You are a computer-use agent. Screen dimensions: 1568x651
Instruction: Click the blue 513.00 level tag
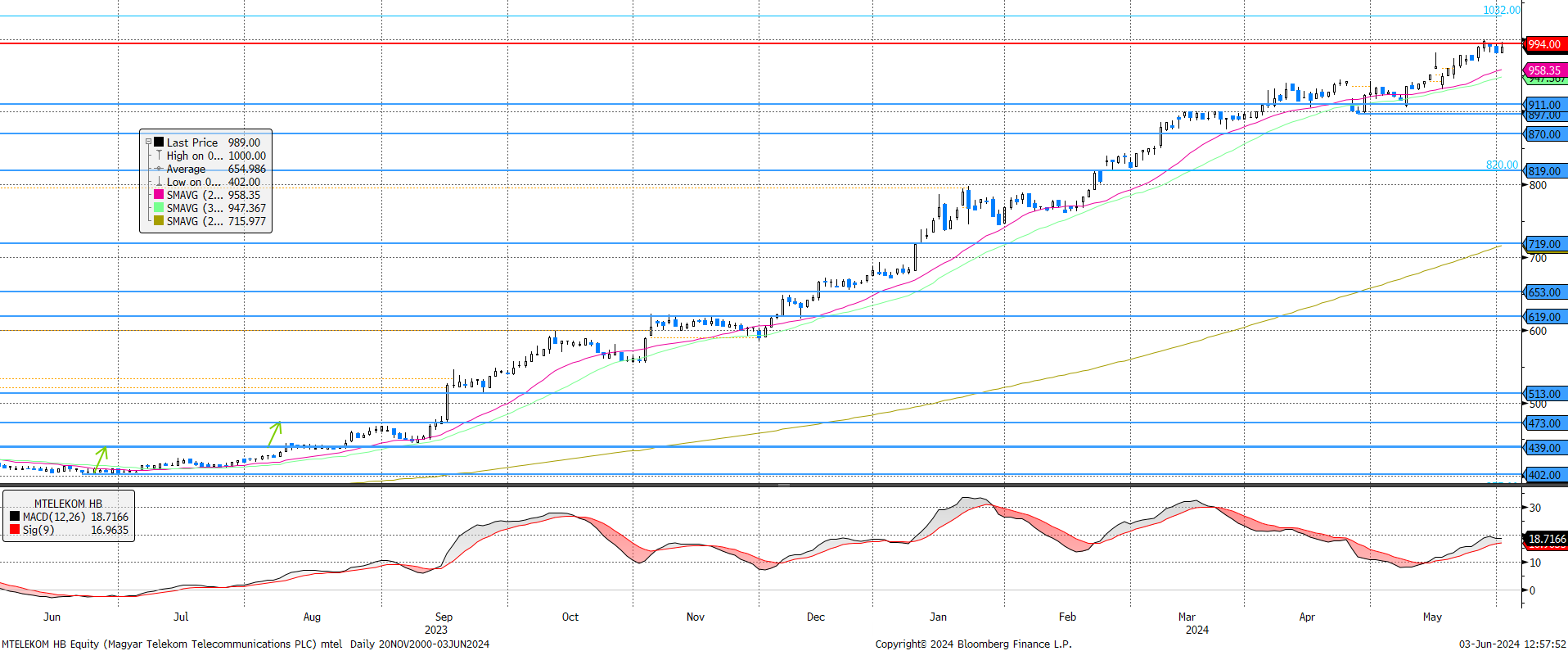coord(1544,394)
